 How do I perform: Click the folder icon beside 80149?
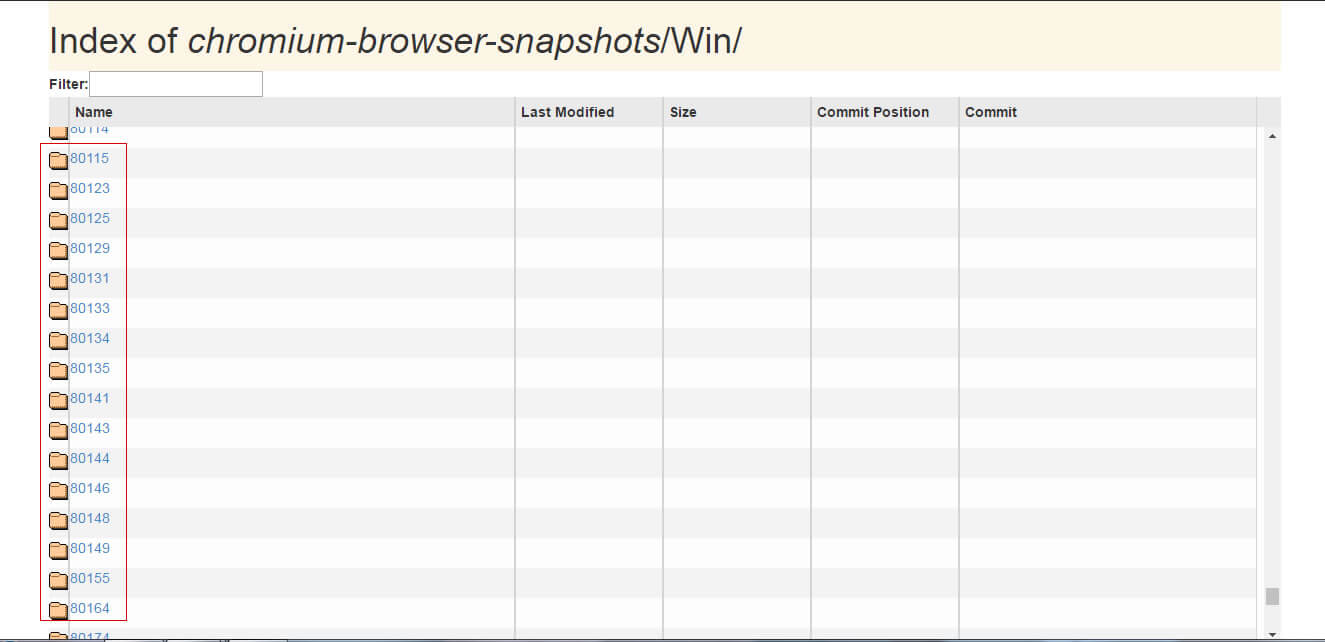59,550
